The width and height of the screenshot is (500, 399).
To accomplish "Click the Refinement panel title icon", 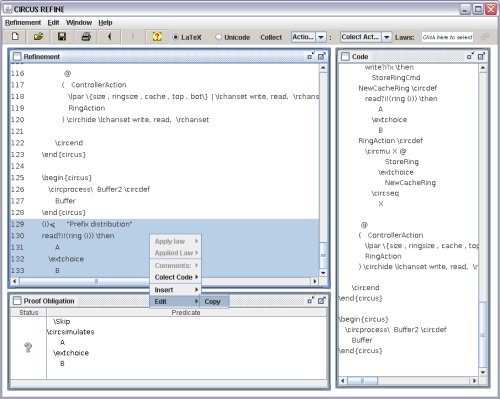I will click(x=17, y=56).
